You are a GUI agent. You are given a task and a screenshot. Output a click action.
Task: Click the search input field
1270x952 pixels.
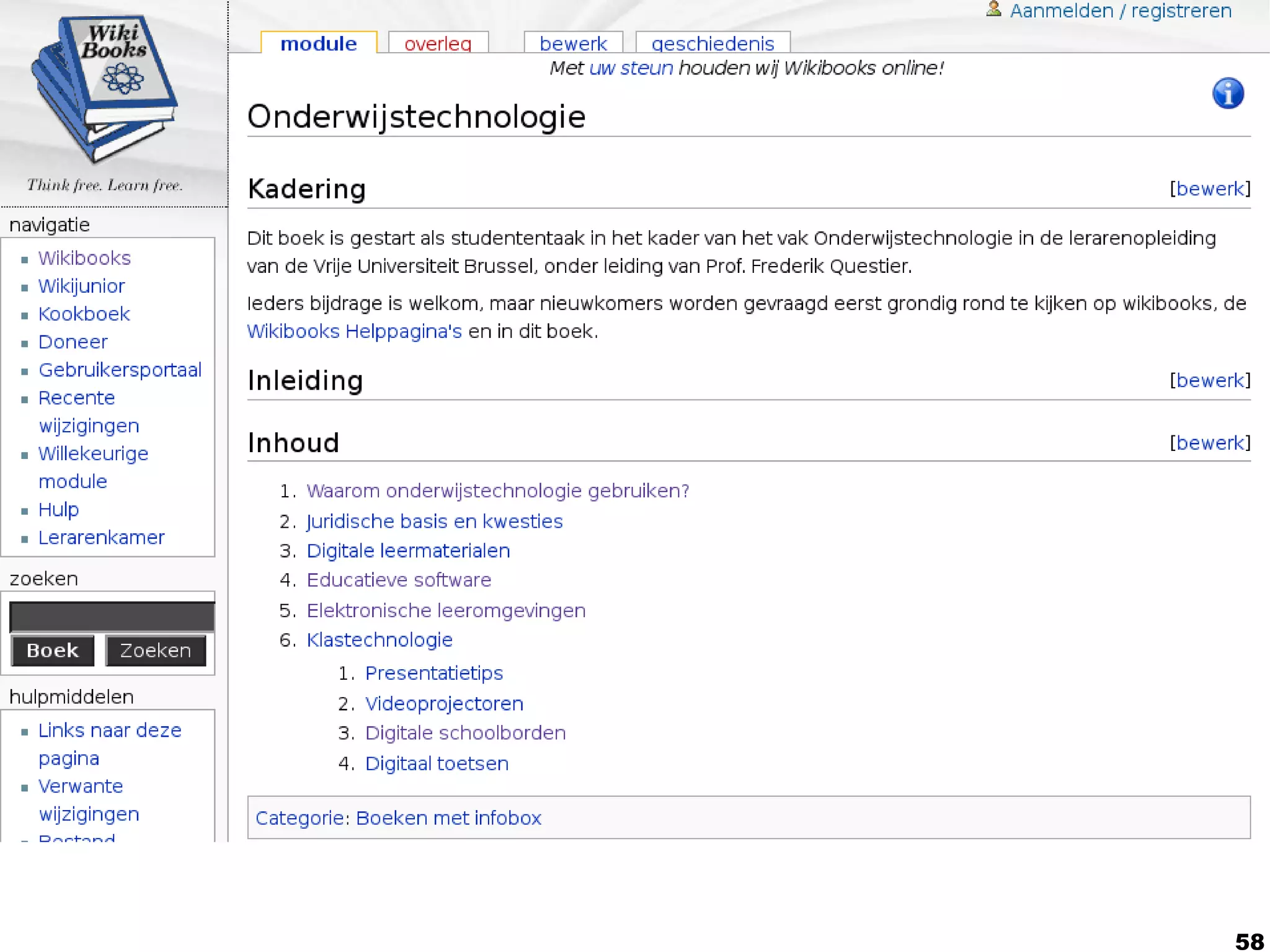(112, 616)
